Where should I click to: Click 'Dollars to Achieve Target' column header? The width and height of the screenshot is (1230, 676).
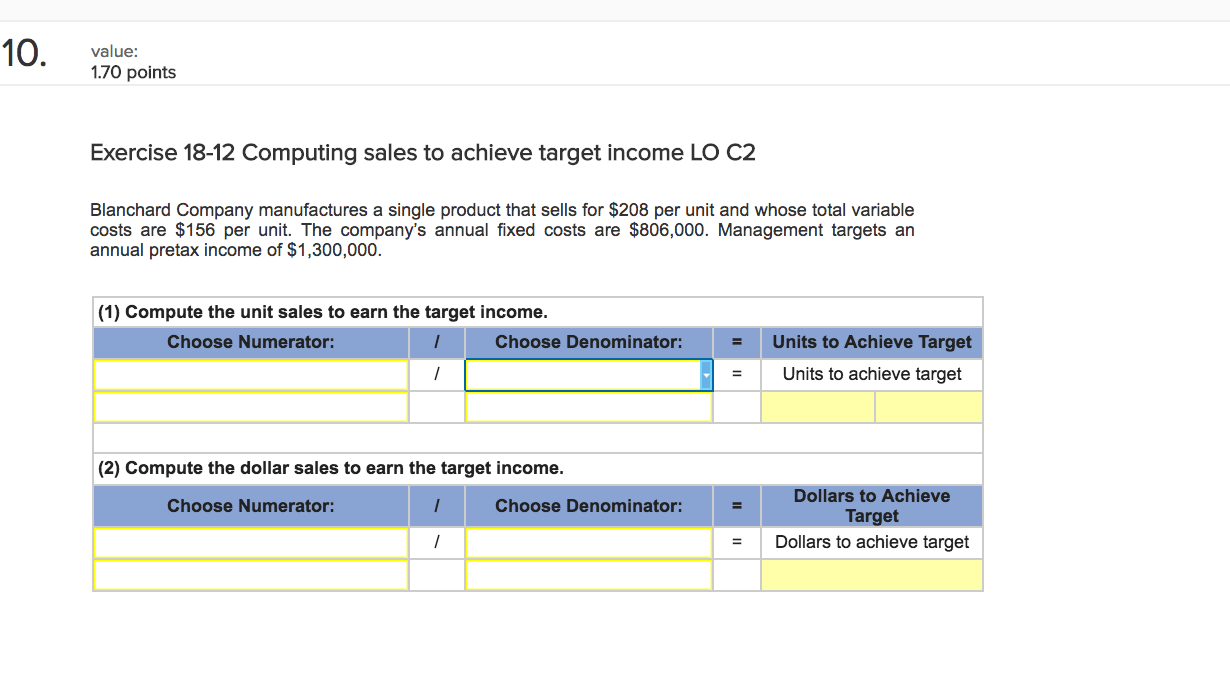(872, 506)
